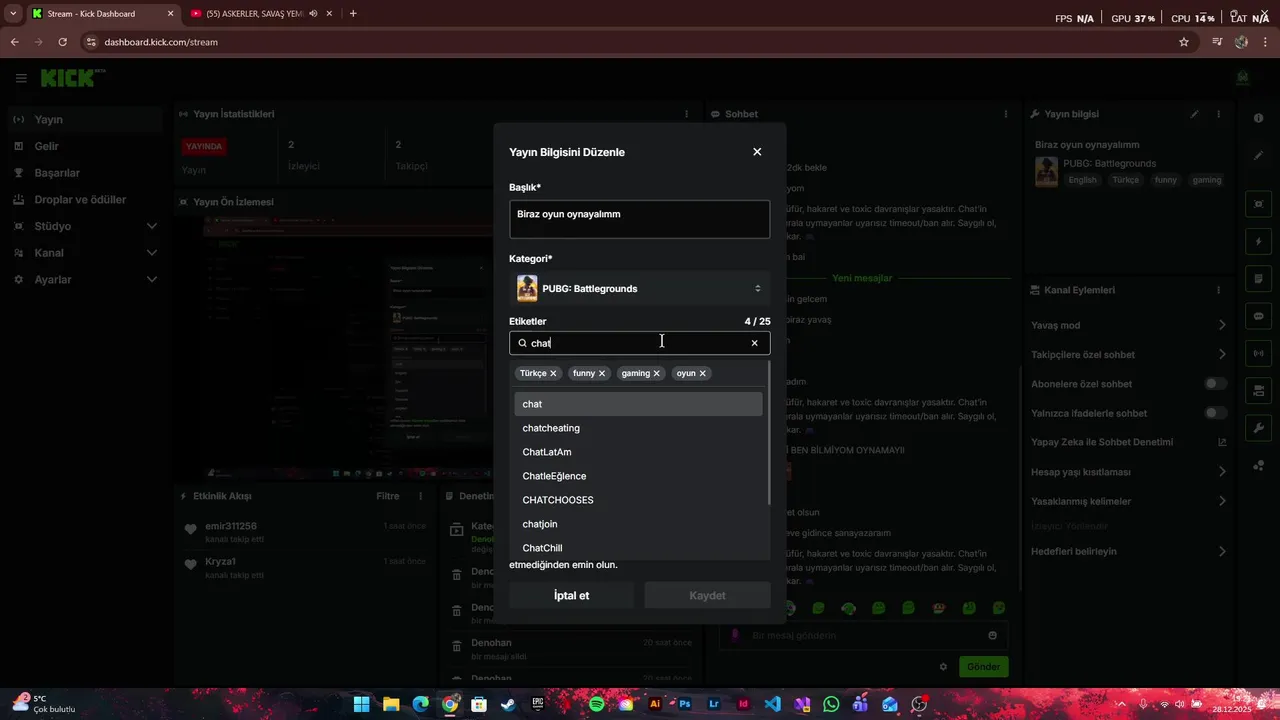Switch to the YouTube ASKERLER browser tab
The image size is (1280, 720).
click(262, 14)
